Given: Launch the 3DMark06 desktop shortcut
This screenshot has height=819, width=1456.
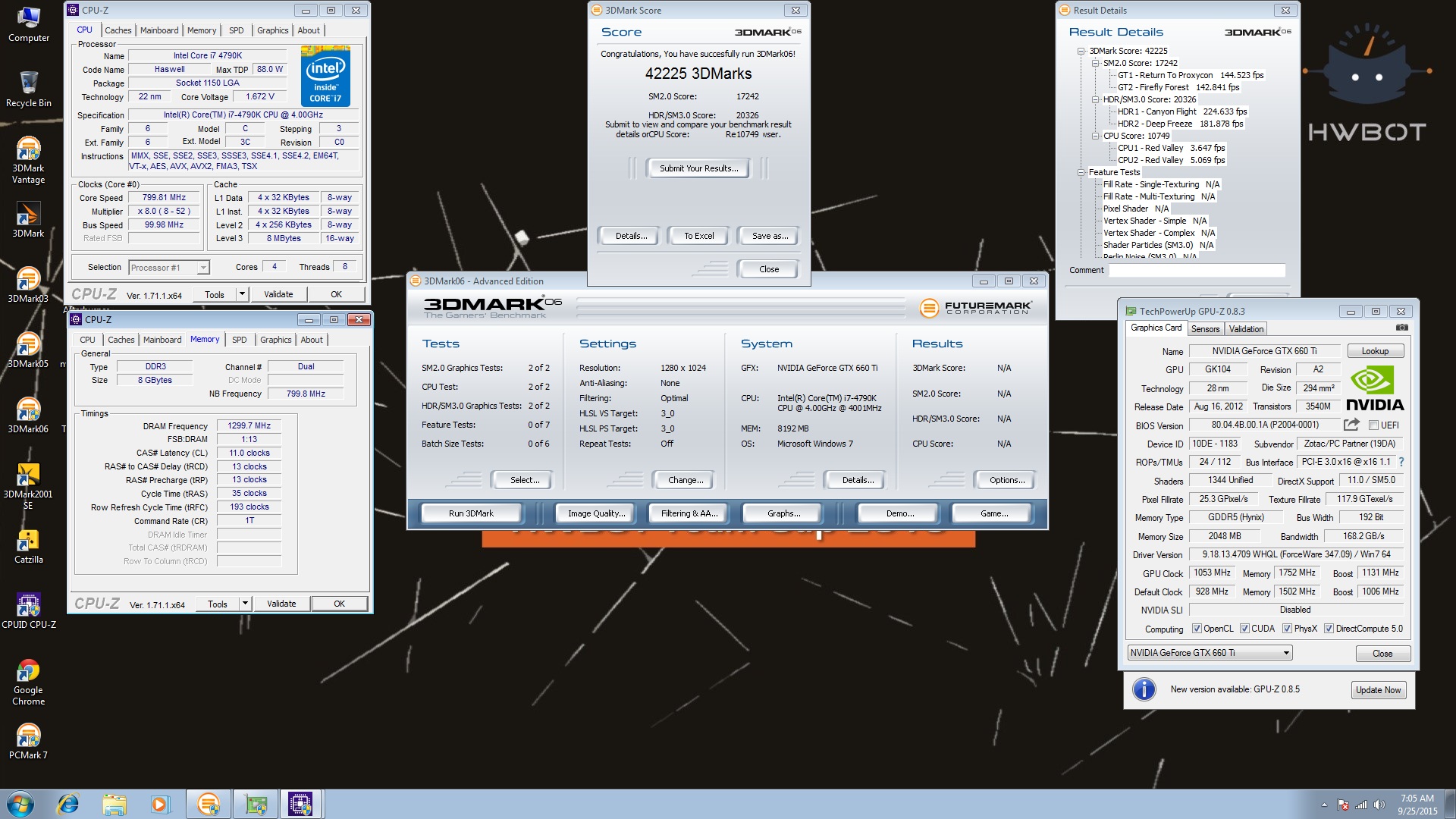Looking at the screenshot, I should coord(28,416).
